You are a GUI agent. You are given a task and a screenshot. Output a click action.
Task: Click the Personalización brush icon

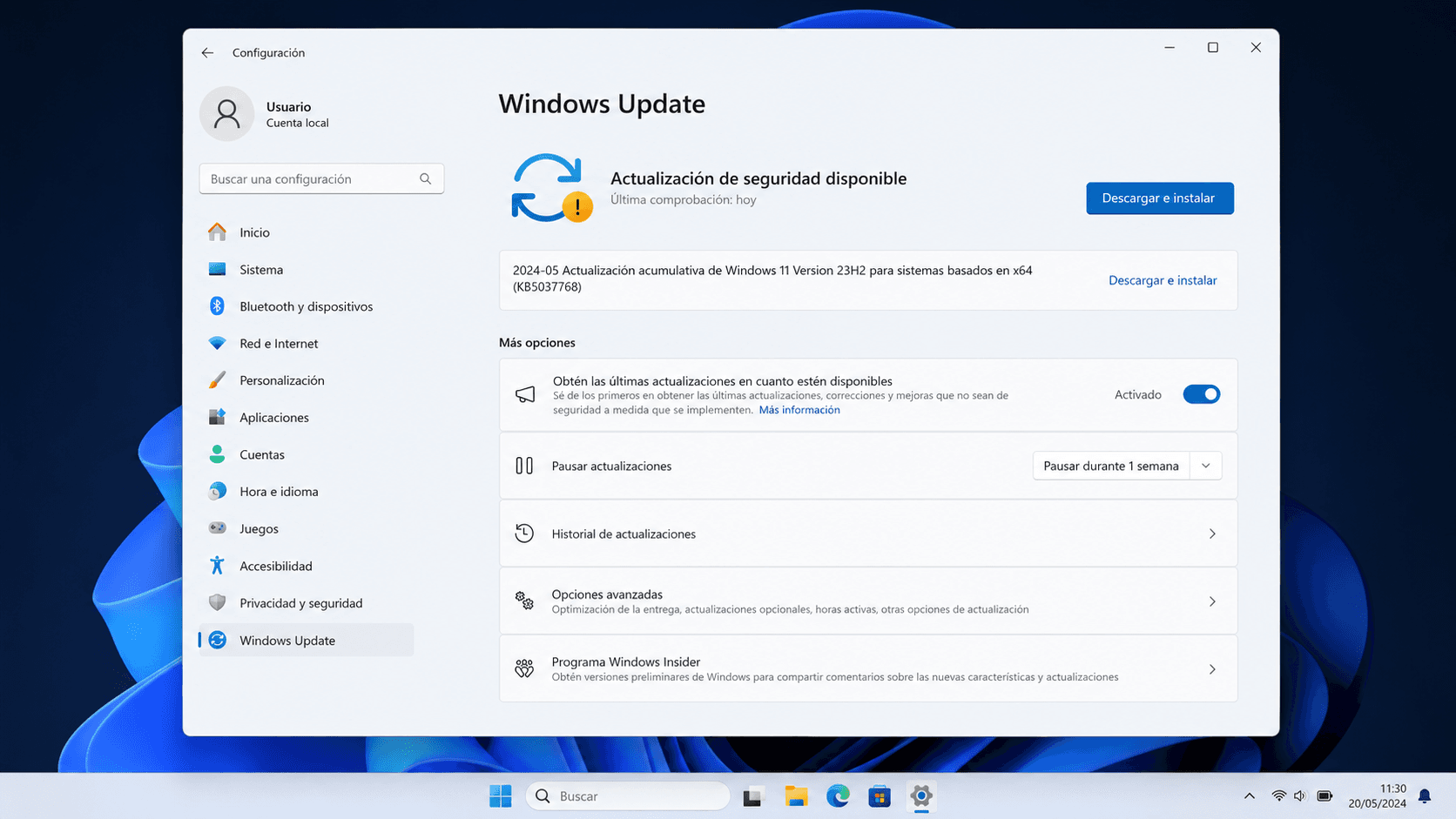point(217,380)
